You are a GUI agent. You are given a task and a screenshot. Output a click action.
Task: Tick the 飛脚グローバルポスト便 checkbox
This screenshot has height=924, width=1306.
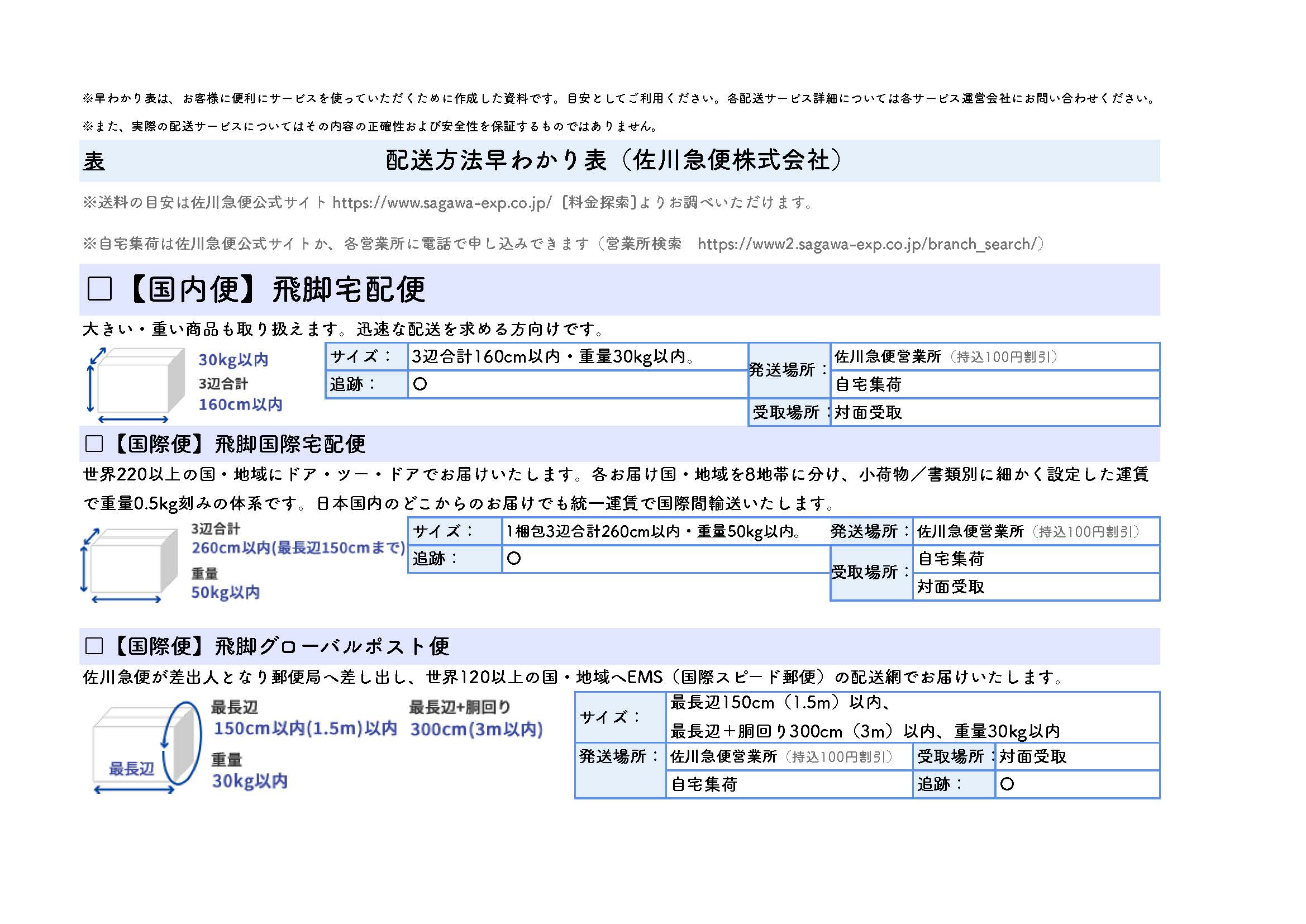tap(94, 646)
